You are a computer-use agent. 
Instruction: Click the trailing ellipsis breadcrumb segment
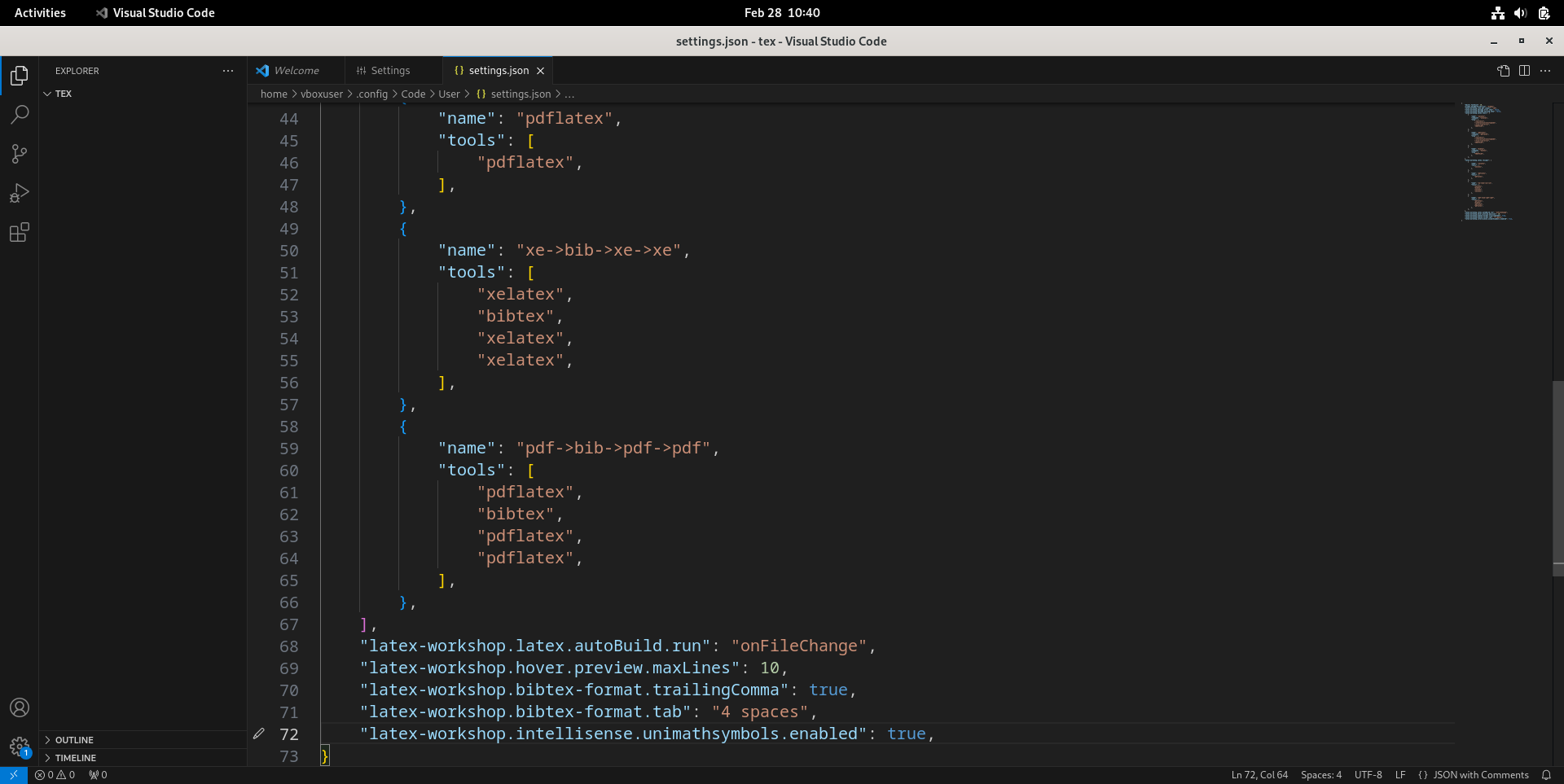(x=569, y=94)
